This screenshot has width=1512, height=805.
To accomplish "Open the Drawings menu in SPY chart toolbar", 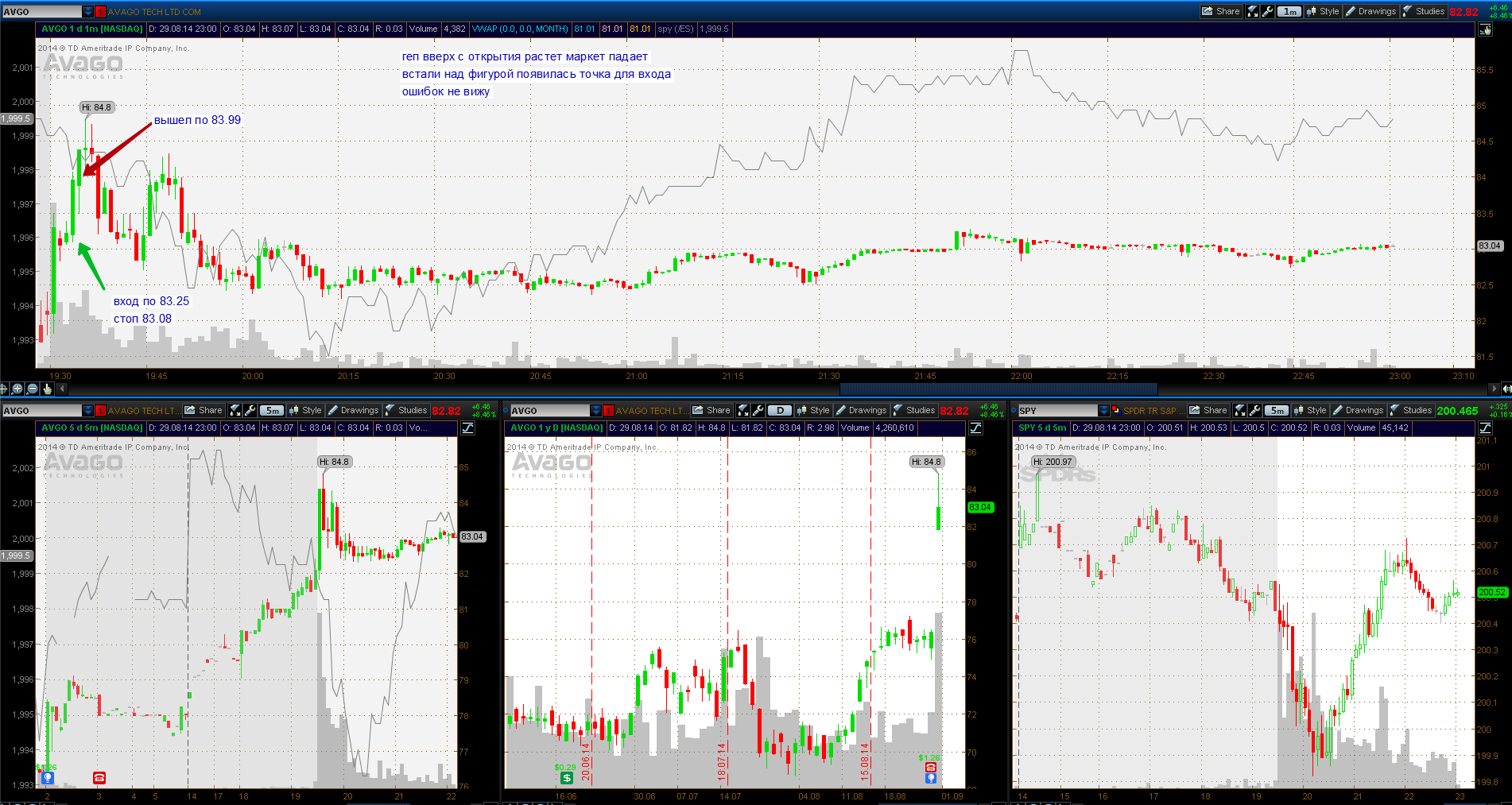I will click(1358, 410).
